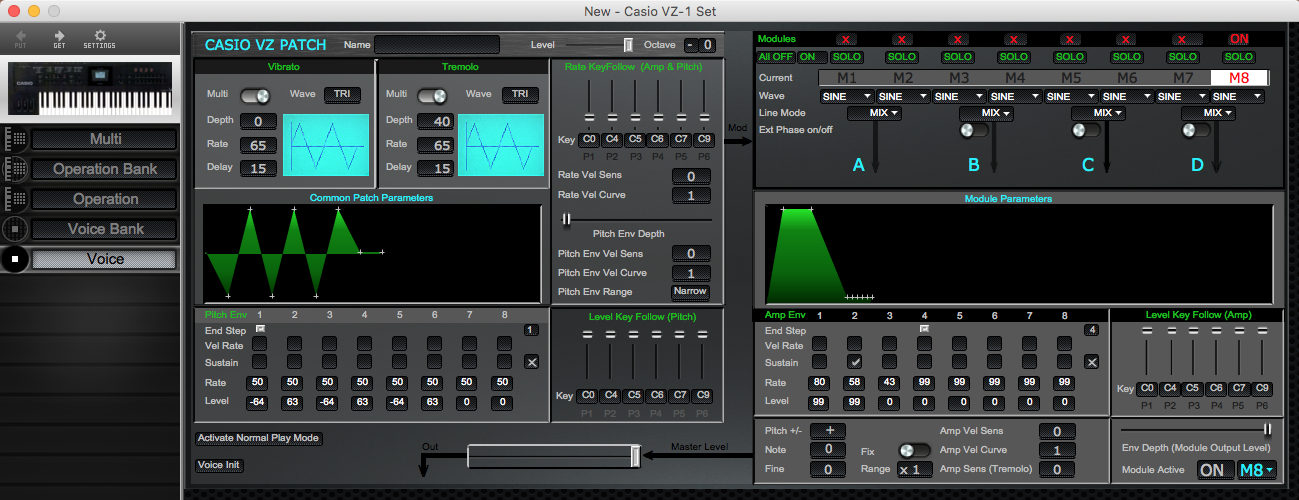This screenshot has height=500, width=1299.
Task: Select the M8 module tab
Action: tap(1239, 77)
